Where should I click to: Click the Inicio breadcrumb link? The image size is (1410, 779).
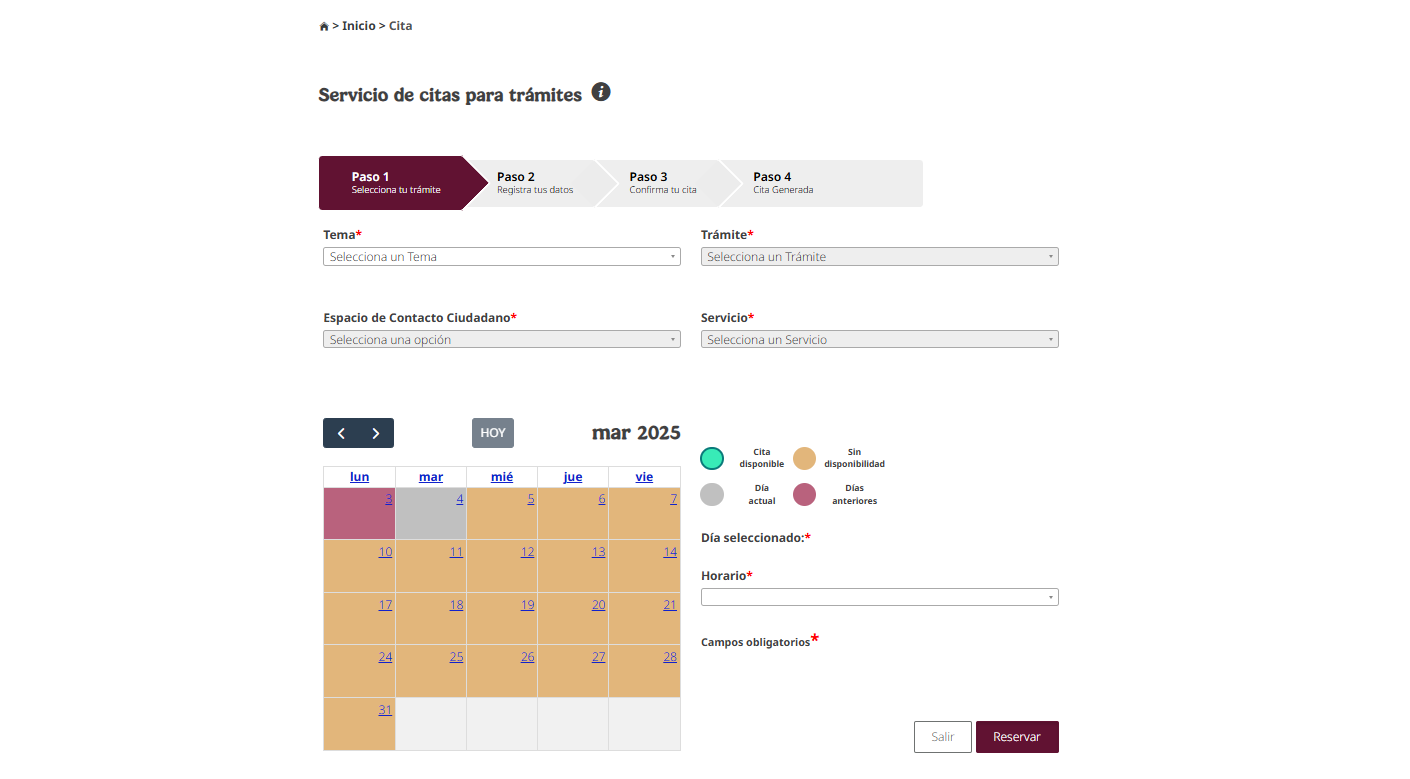359,26
